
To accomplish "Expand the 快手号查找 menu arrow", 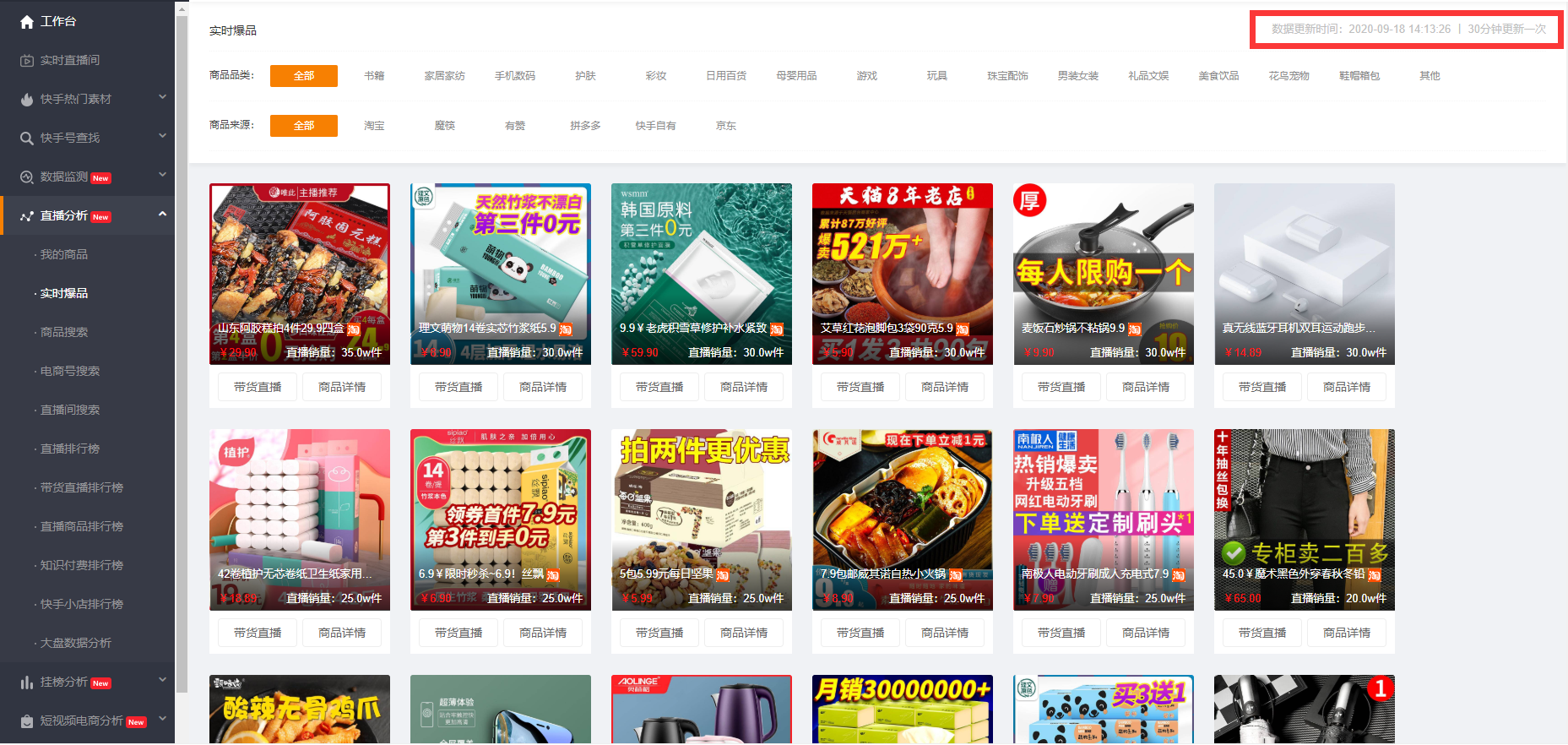I will click(162, 137).
